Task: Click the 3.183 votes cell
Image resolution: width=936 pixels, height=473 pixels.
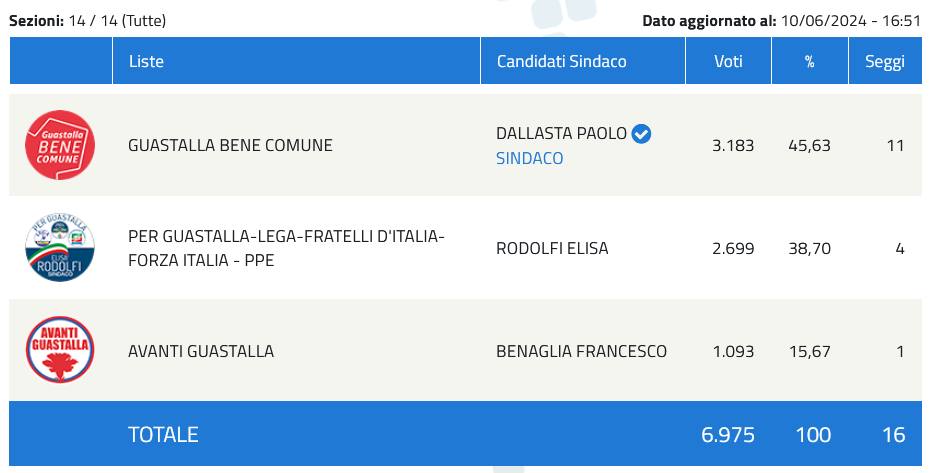Action: pos(733,145)
